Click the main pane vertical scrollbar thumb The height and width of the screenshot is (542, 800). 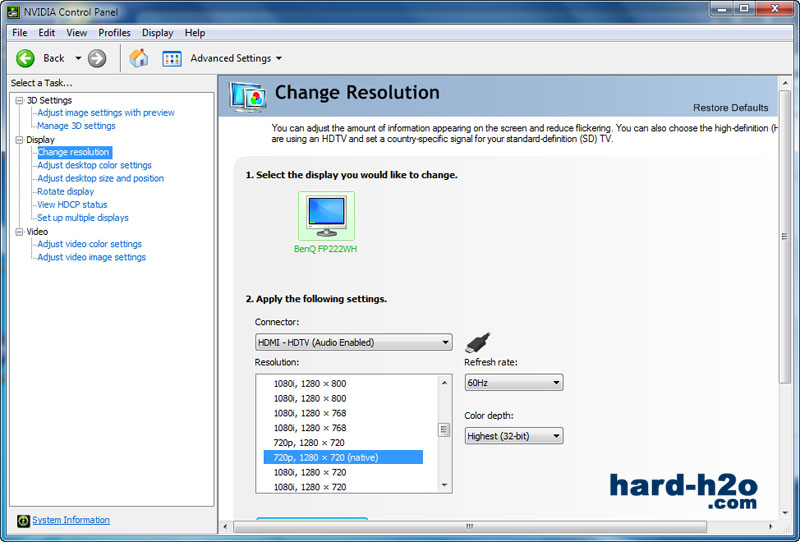[x=785, y=236]
